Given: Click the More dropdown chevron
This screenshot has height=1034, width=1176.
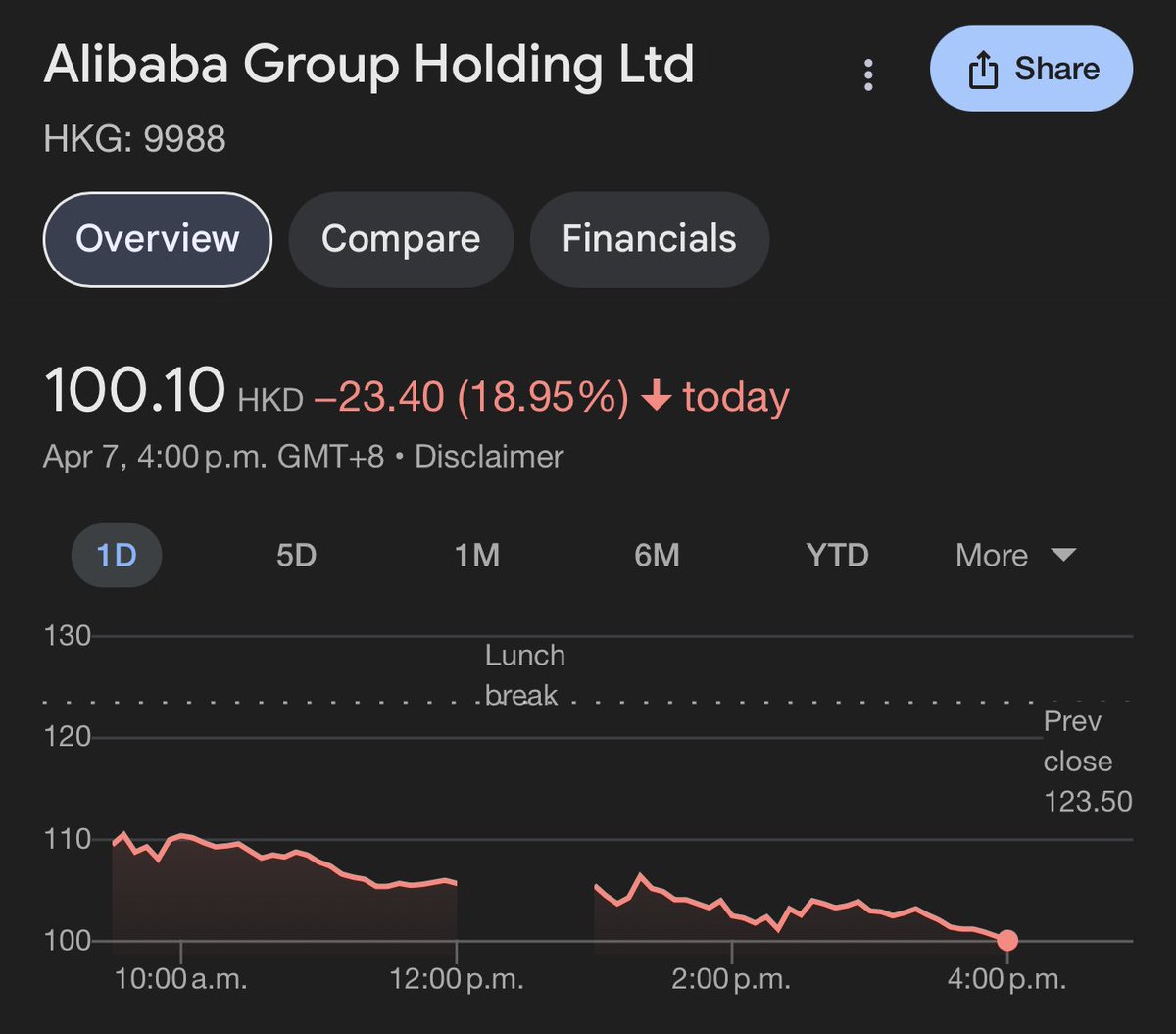Looking at the screenshot, I should click(x=1065, y=556).
